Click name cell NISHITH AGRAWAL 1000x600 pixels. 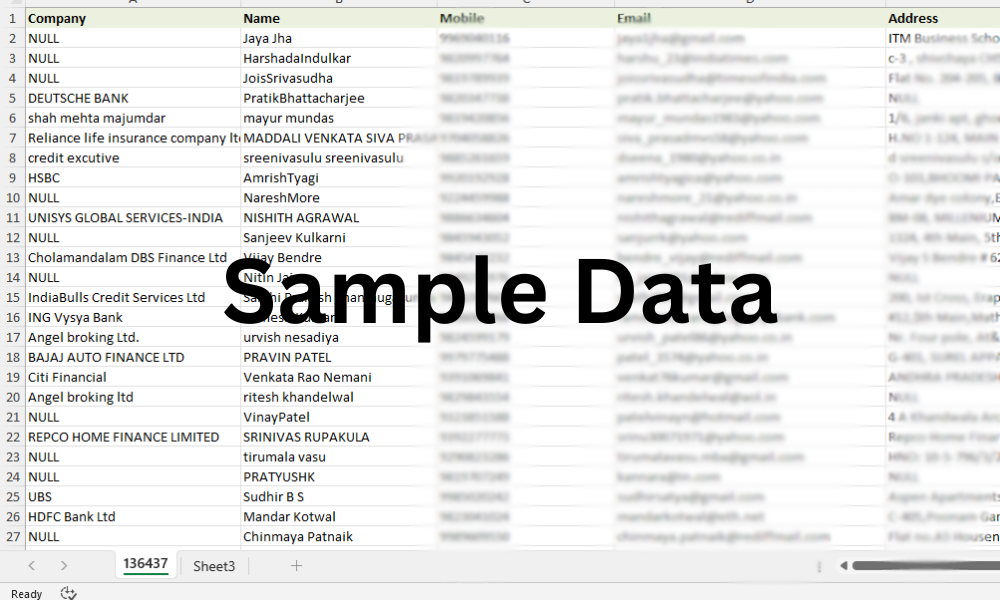click(339, 218)
